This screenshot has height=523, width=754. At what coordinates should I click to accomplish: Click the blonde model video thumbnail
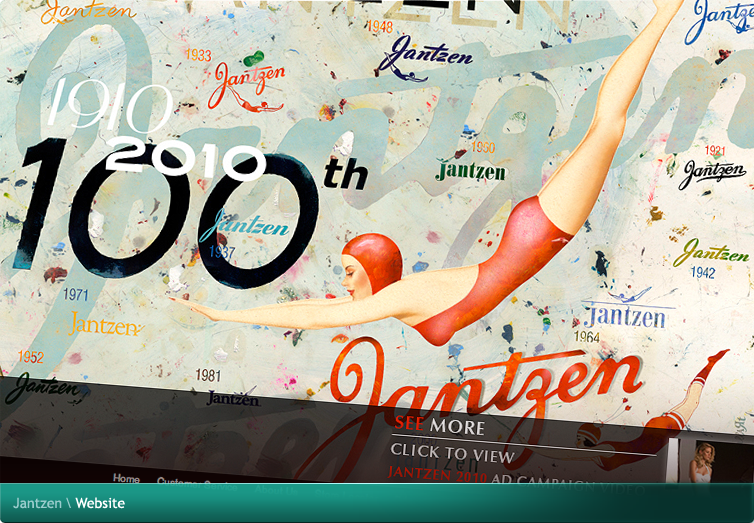point(702,461)
